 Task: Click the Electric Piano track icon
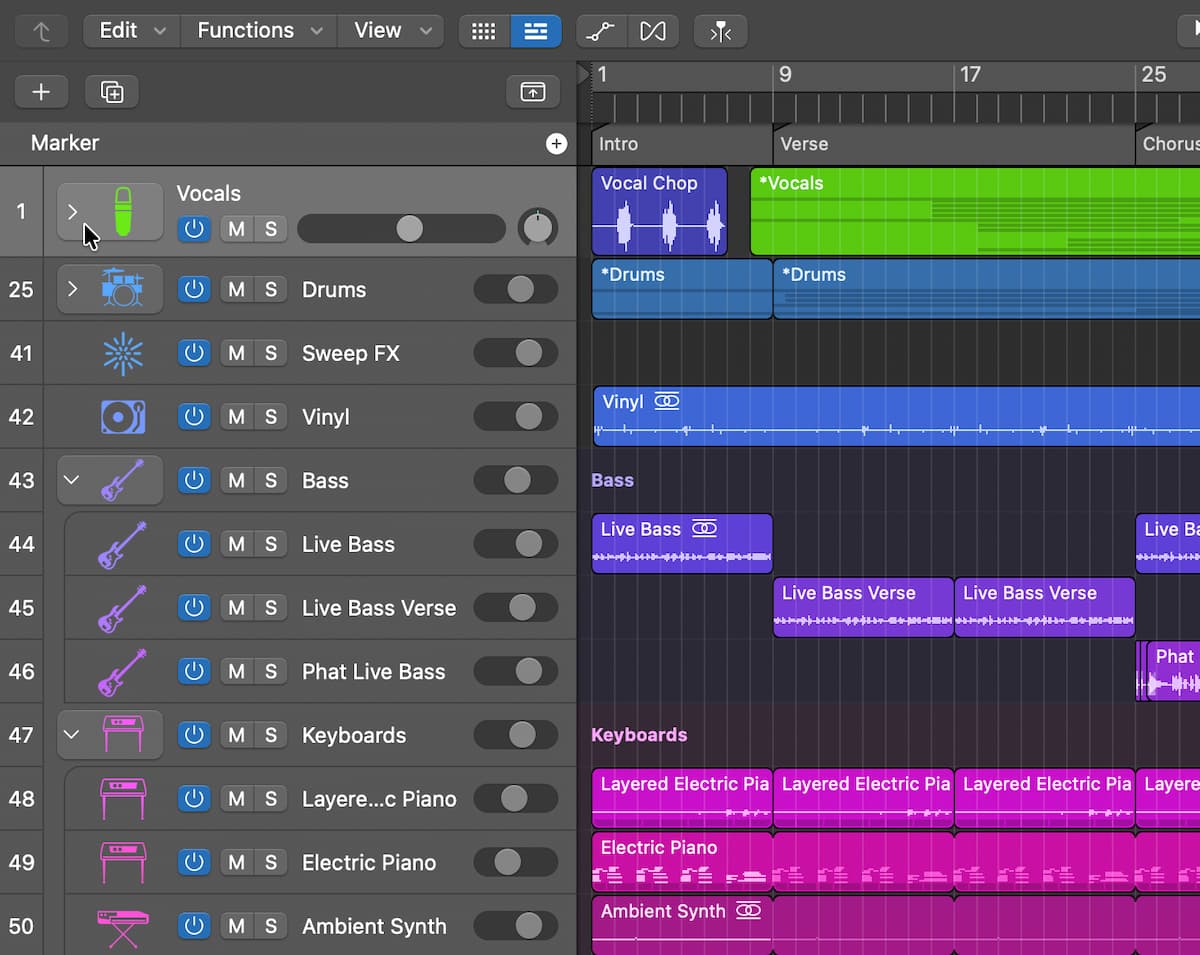(x=123, y=862)
